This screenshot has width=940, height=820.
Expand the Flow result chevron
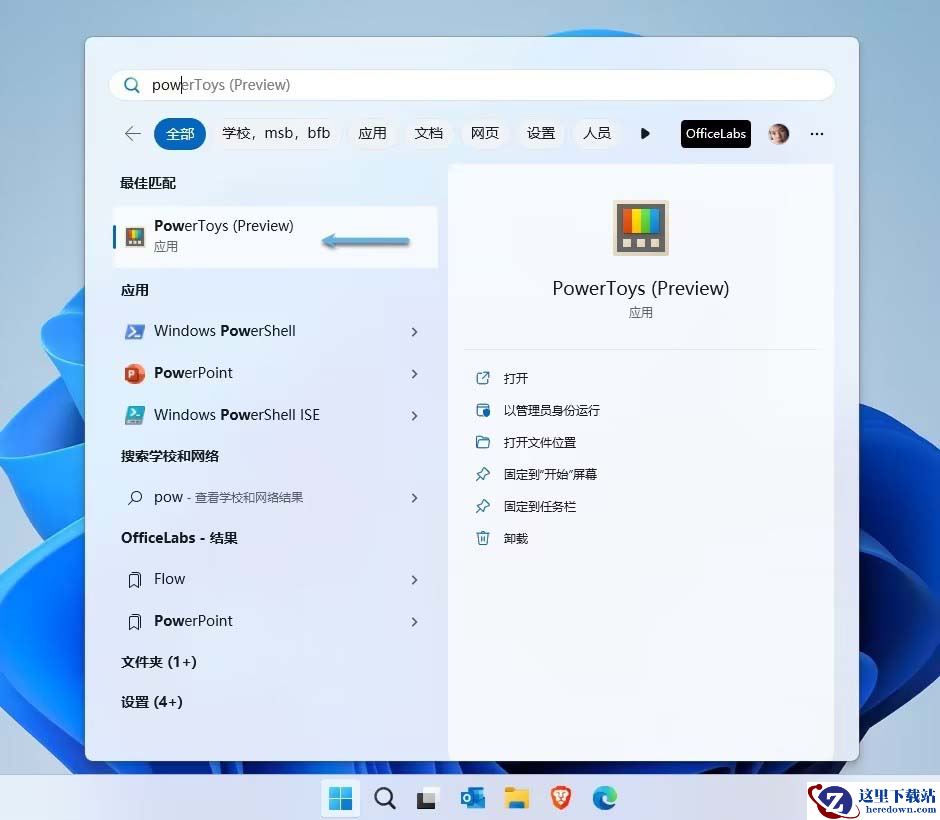tap(414, 580)
